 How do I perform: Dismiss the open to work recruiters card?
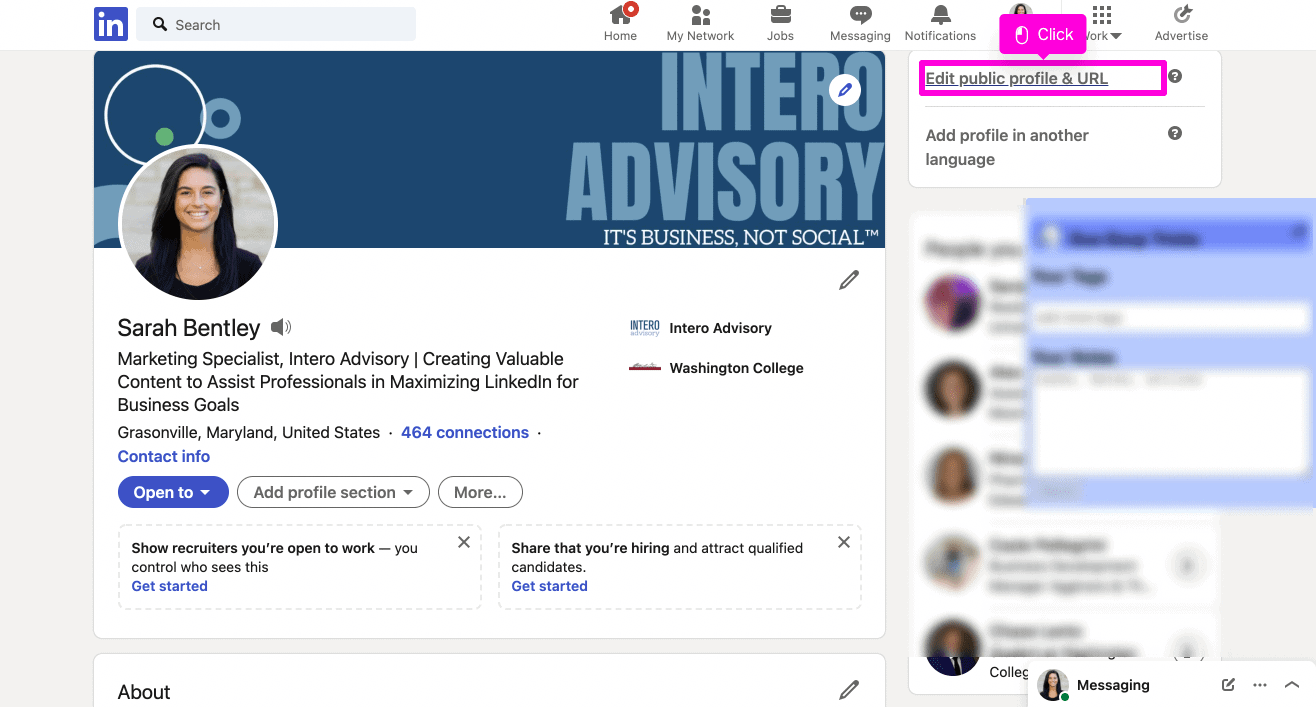(x=464, y=542)
